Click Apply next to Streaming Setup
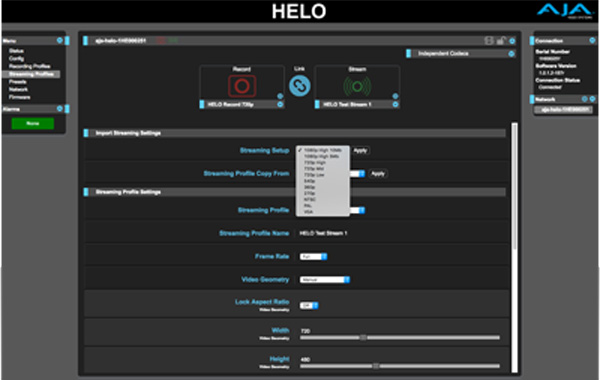This screenshot has width=600, height=380. (360, 150)
